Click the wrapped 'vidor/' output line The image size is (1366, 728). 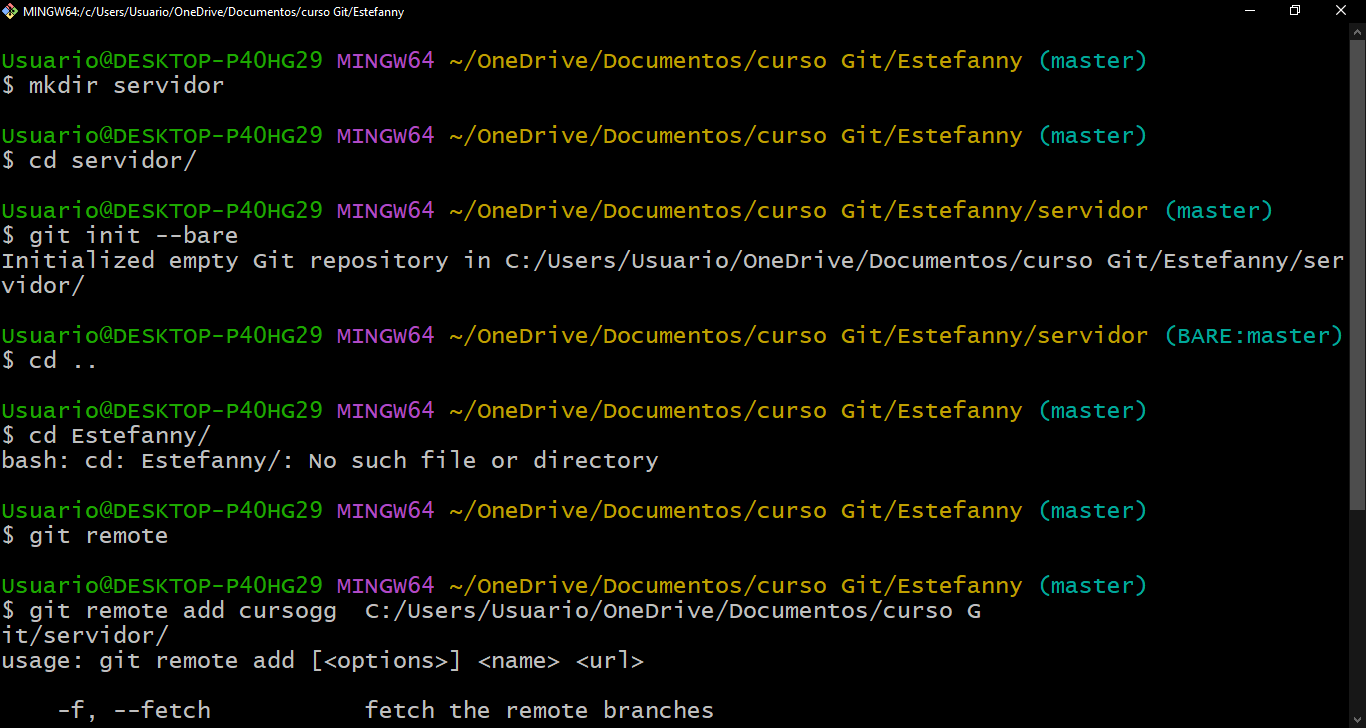[43, 286]
